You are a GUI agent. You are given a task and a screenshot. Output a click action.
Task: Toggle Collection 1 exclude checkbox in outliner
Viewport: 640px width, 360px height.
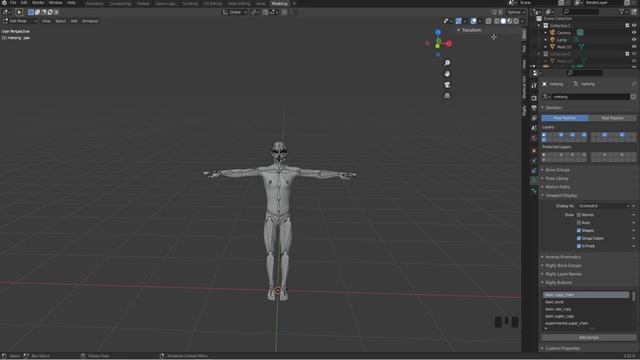tap(627, 25)
